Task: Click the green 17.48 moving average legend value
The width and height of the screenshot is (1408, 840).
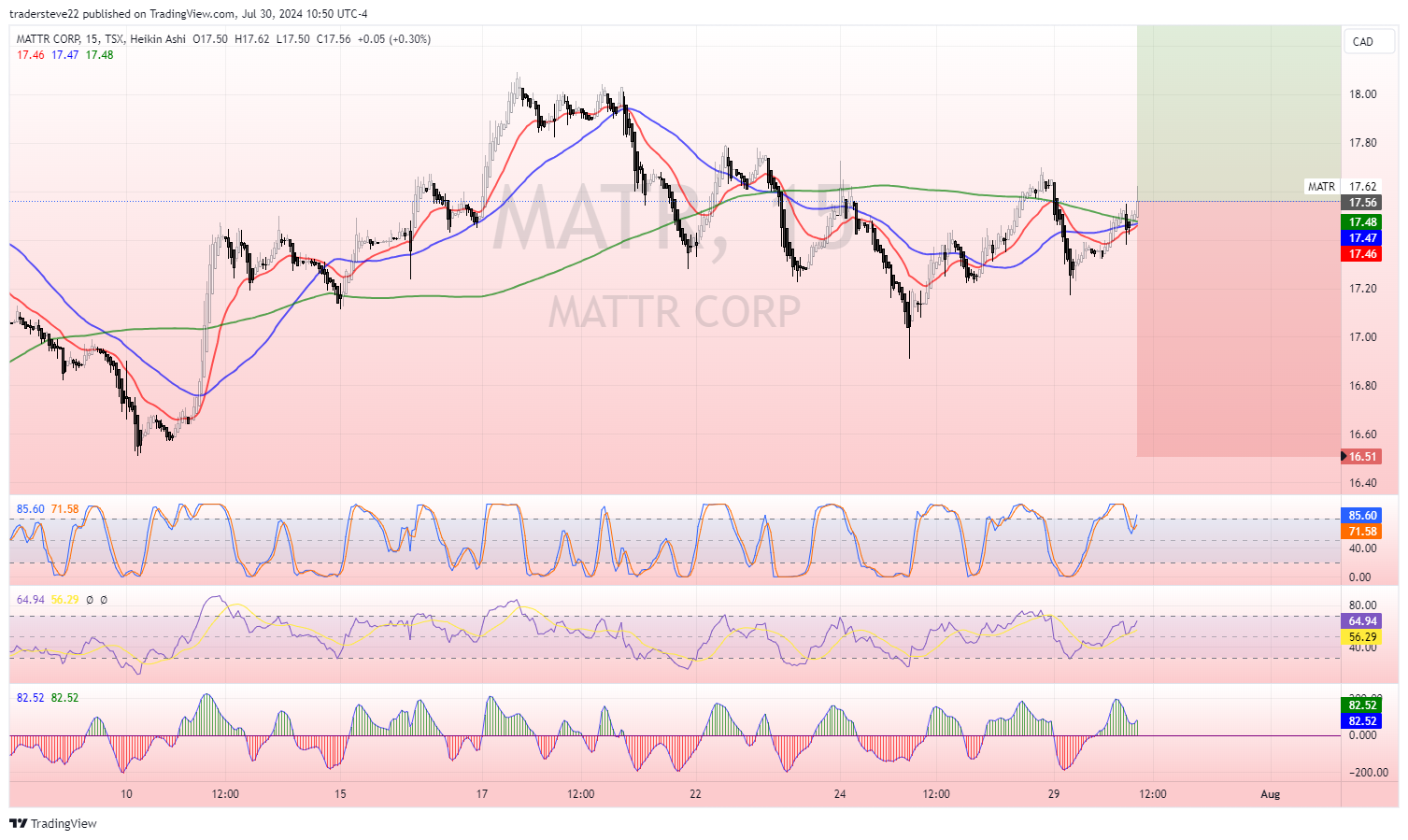Action: 99,55
